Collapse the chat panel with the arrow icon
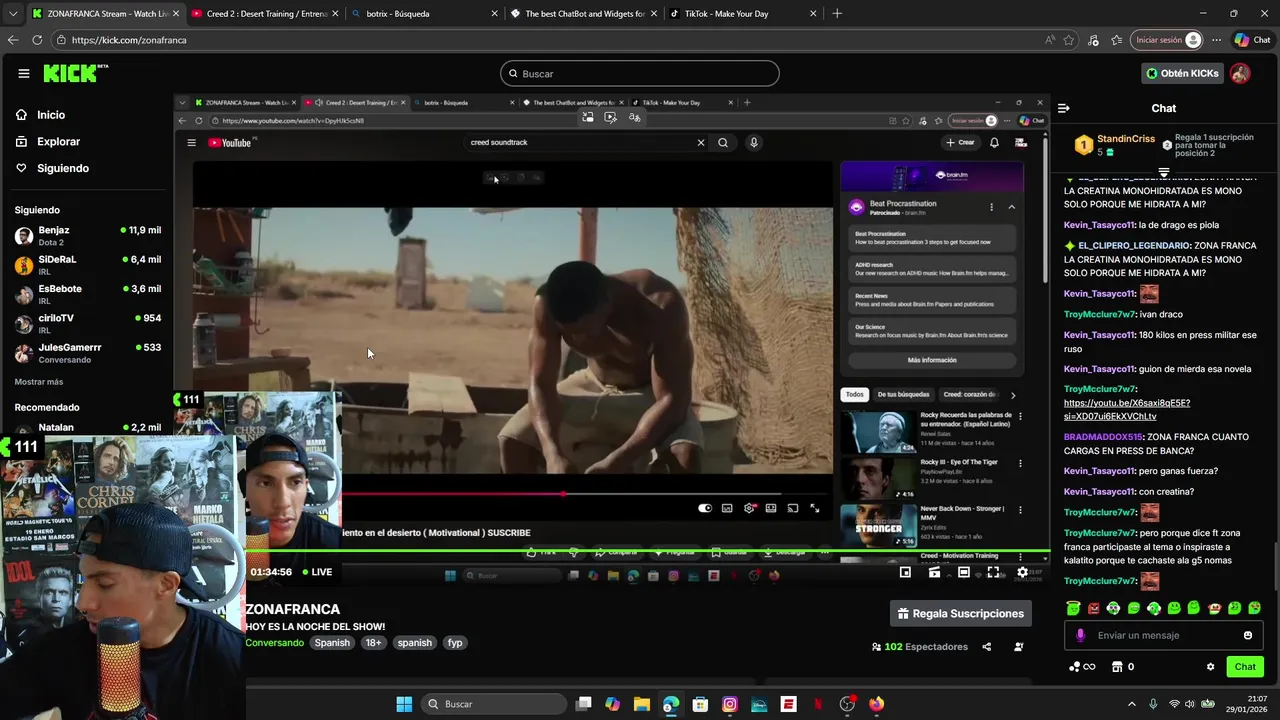The image size is (1280, 720). 1063,108
